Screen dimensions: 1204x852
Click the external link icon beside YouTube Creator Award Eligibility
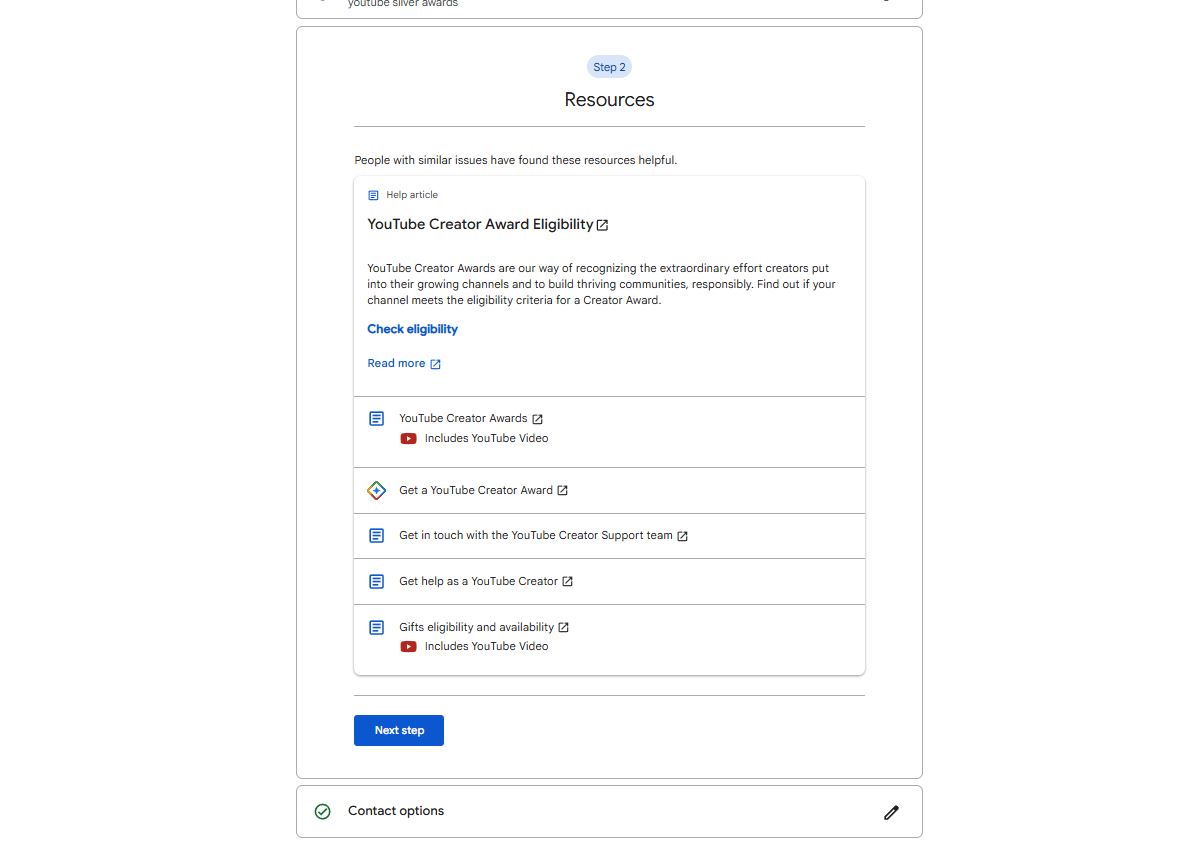click(602, 225)
